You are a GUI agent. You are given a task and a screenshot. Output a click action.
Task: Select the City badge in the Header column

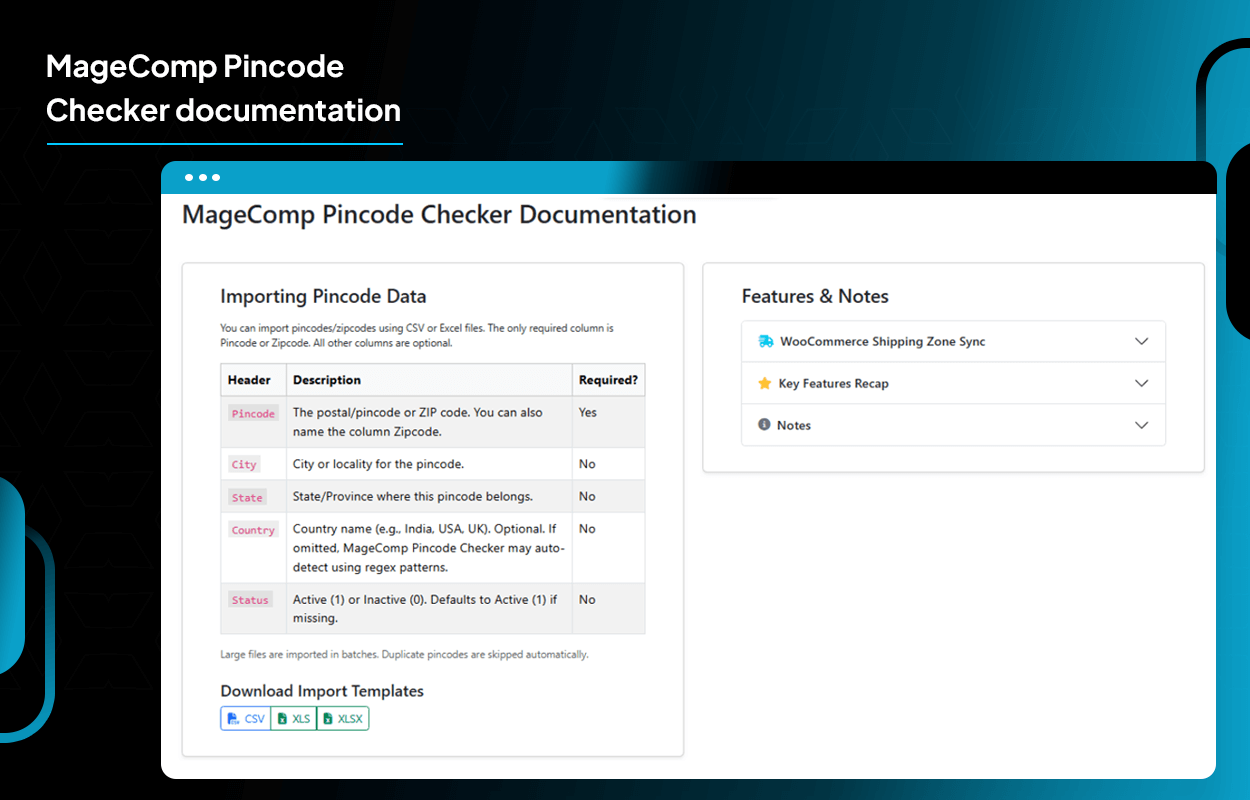click(x=244, y=464)
